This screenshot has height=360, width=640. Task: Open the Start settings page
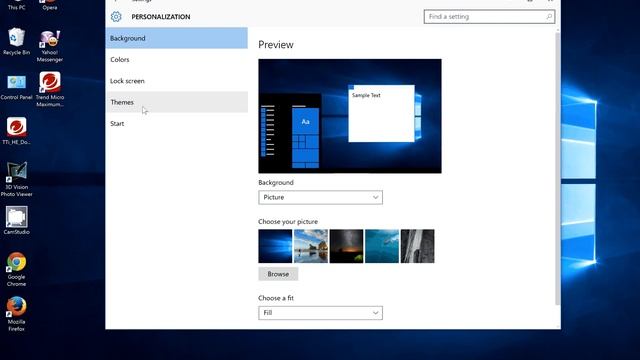176,123
